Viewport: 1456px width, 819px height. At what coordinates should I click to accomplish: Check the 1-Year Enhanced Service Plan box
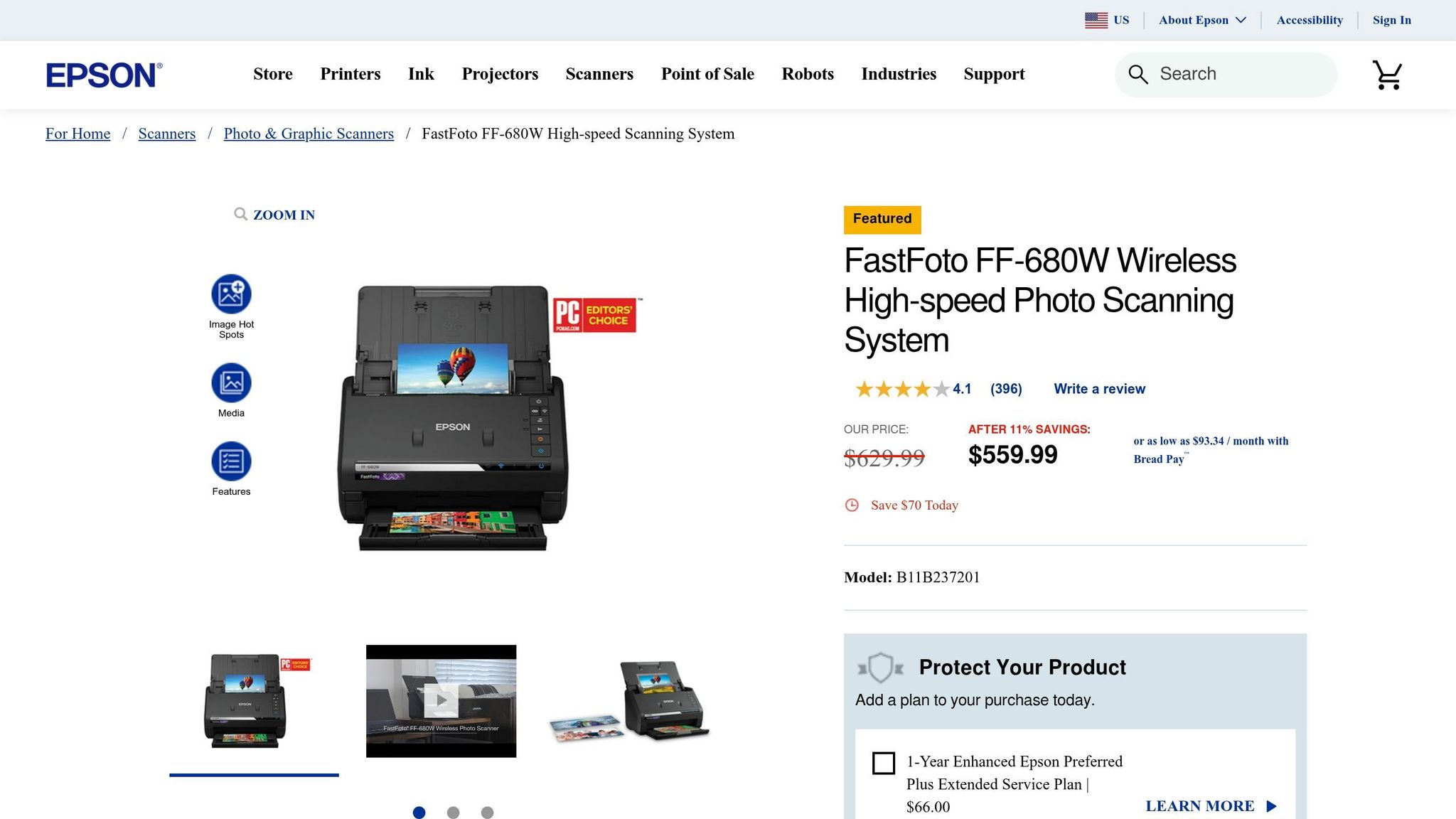[x=883, y=763]
